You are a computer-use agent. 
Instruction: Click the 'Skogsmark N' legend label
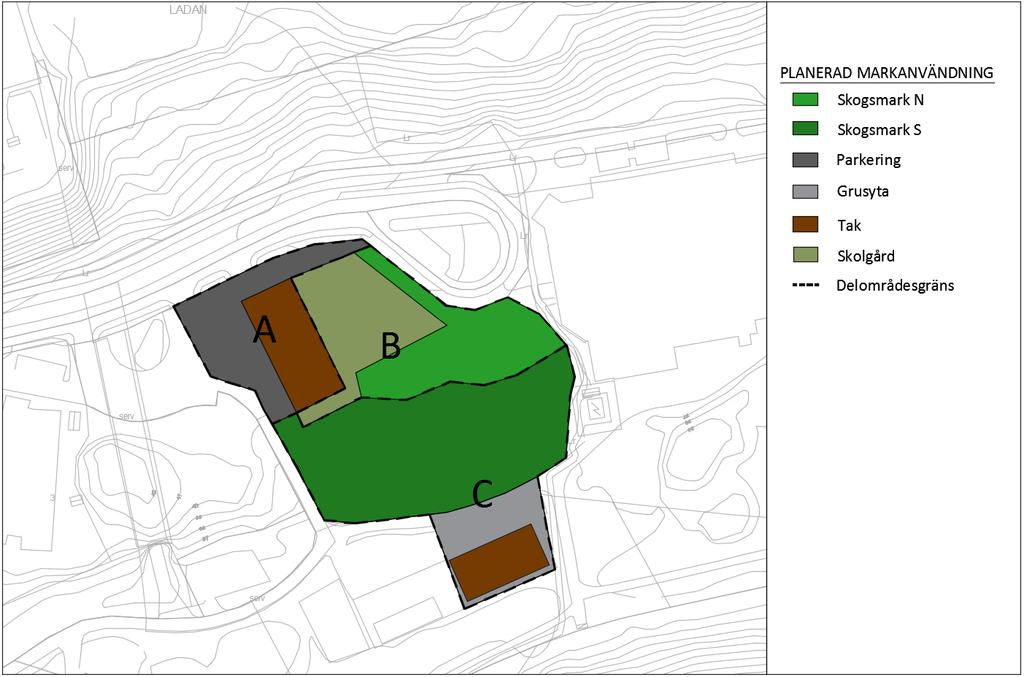(880, 100)
